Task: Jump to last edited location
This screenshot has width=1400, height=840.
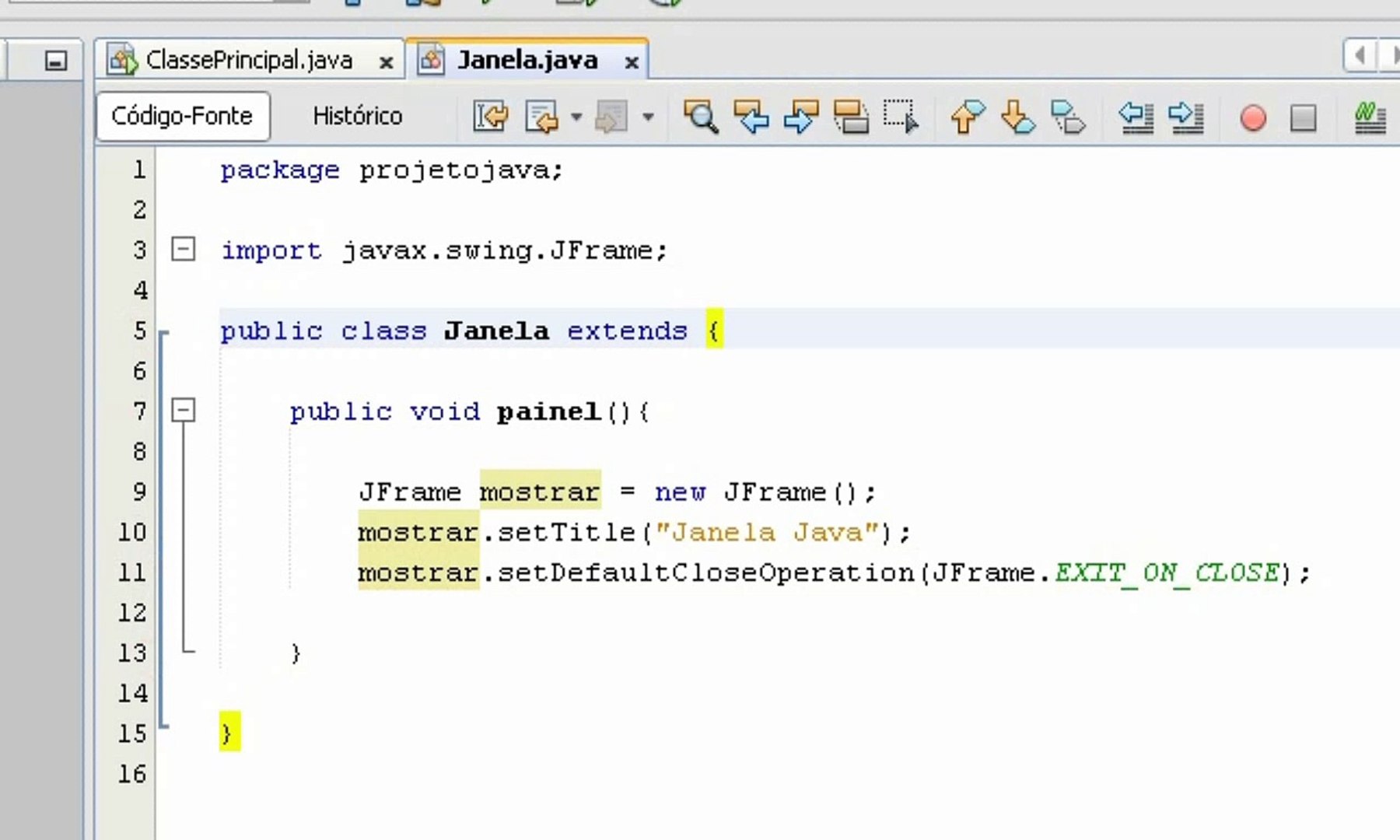Action: click(x=490, y=117)
